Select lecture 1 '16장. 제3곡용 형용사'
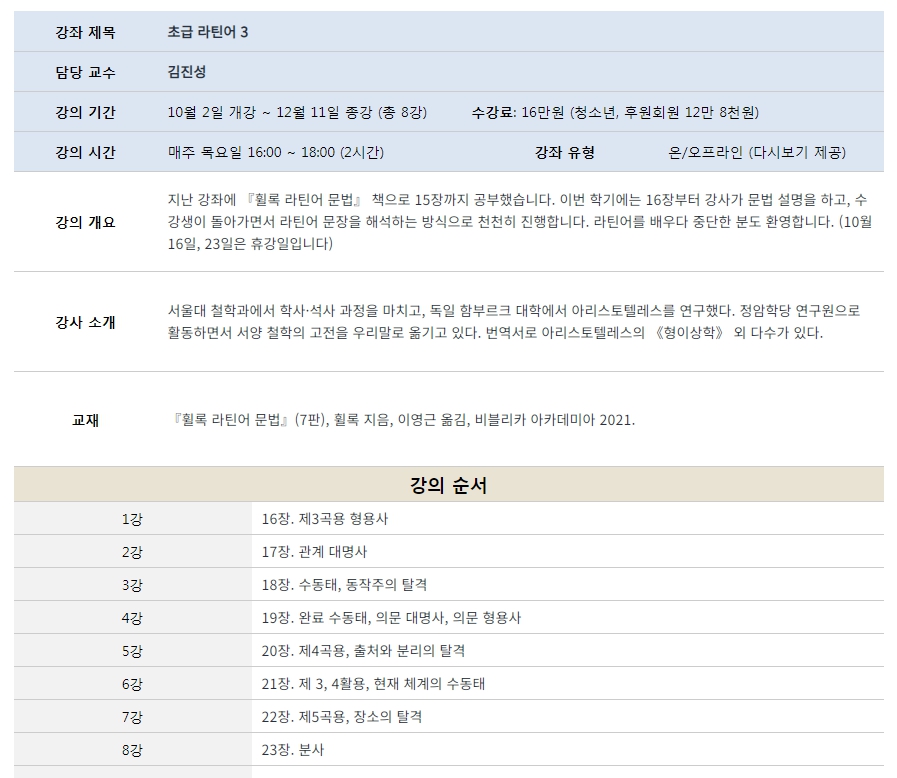 [324, 519]
